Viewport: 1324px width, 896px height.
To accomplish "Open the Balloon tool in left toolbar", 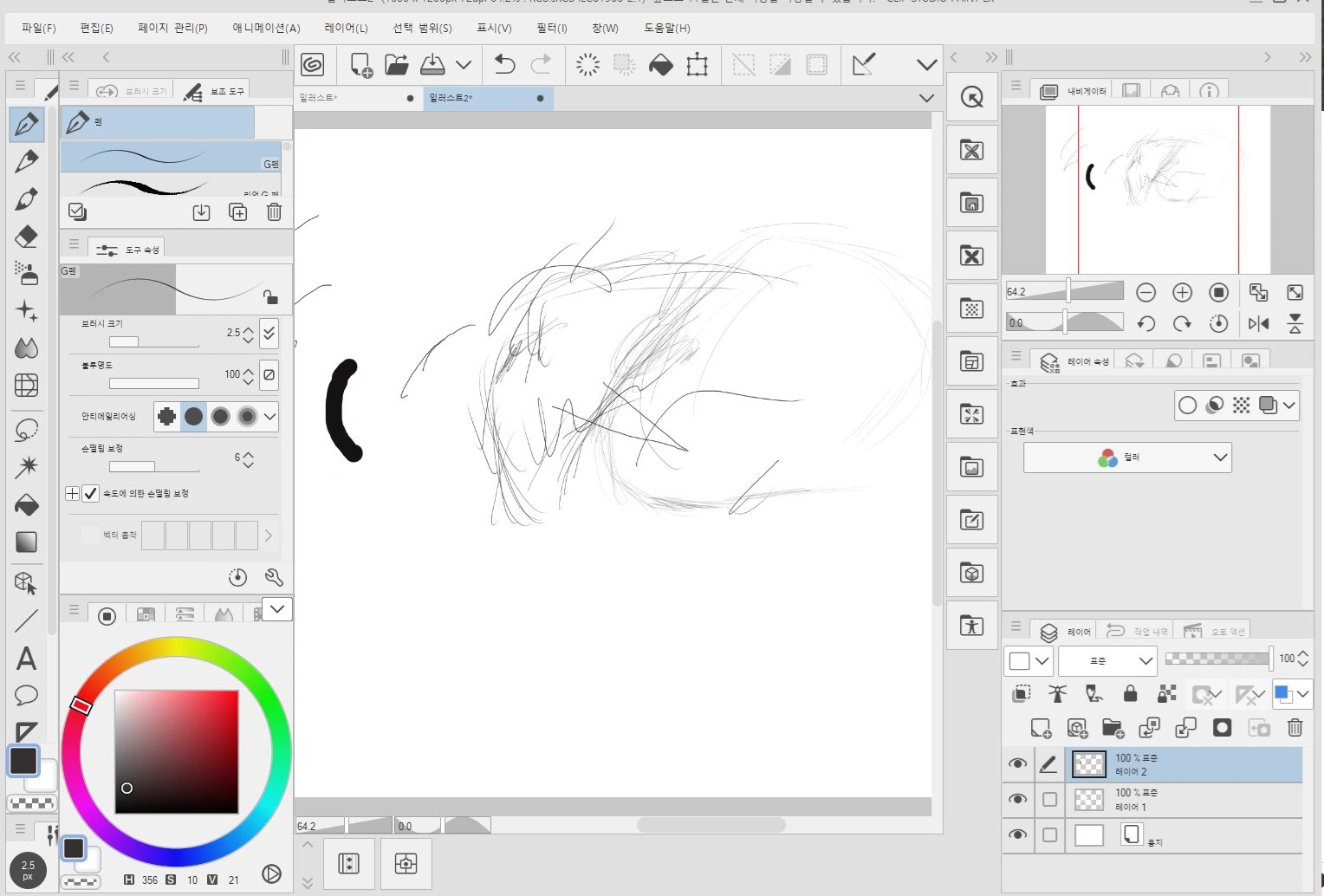I will (26, 695).
